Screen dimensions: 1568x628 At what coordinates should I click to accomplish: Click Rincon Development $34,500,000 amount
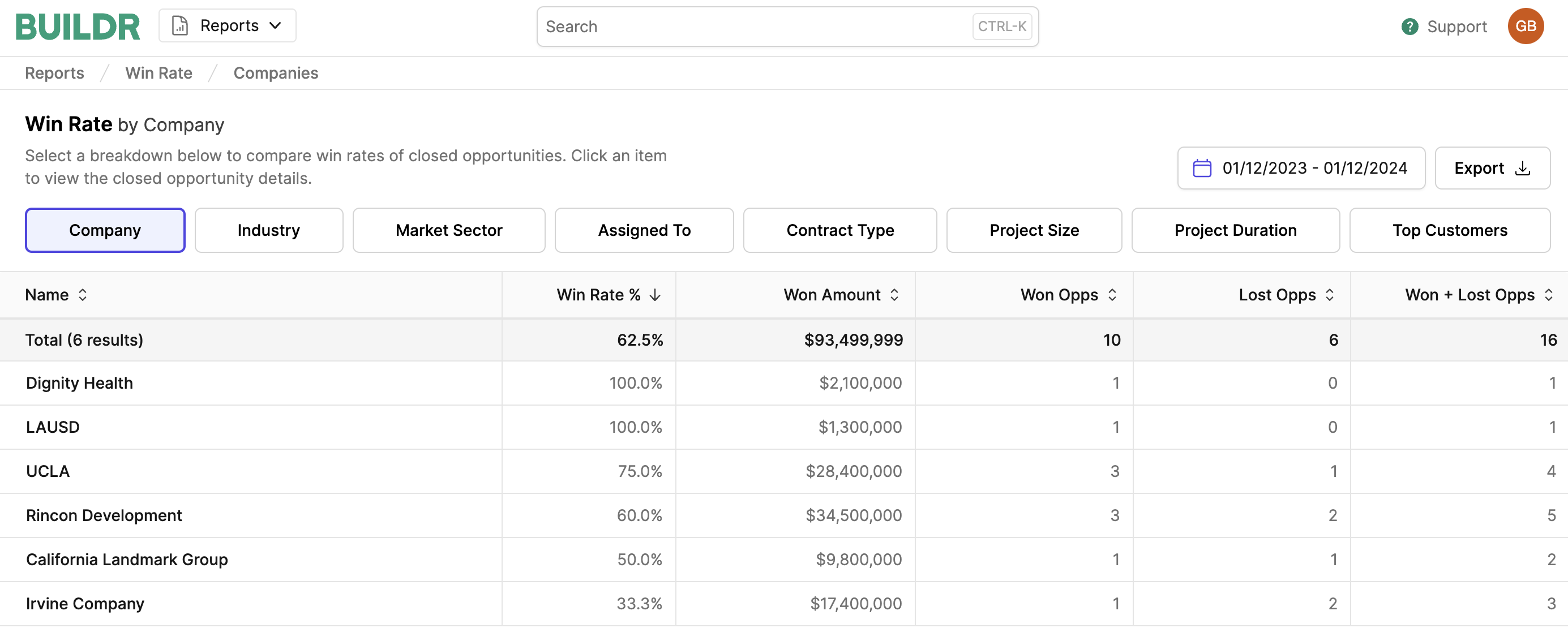pyautogui.click(x=854, y=515)
